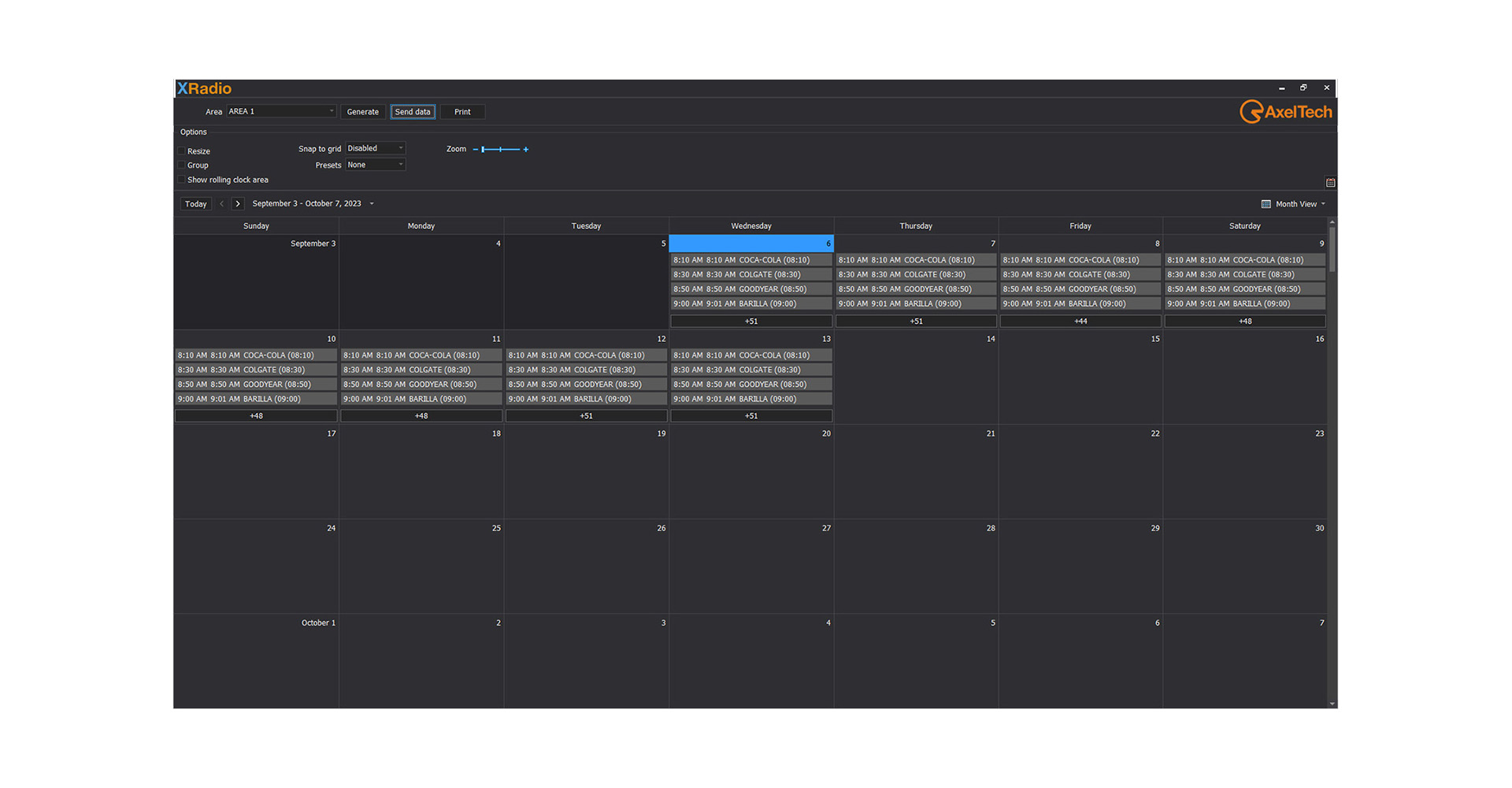Open the Presets dropdown
Image resolution: width=1512 pixels, height=788 pixels.
[376, 165]
